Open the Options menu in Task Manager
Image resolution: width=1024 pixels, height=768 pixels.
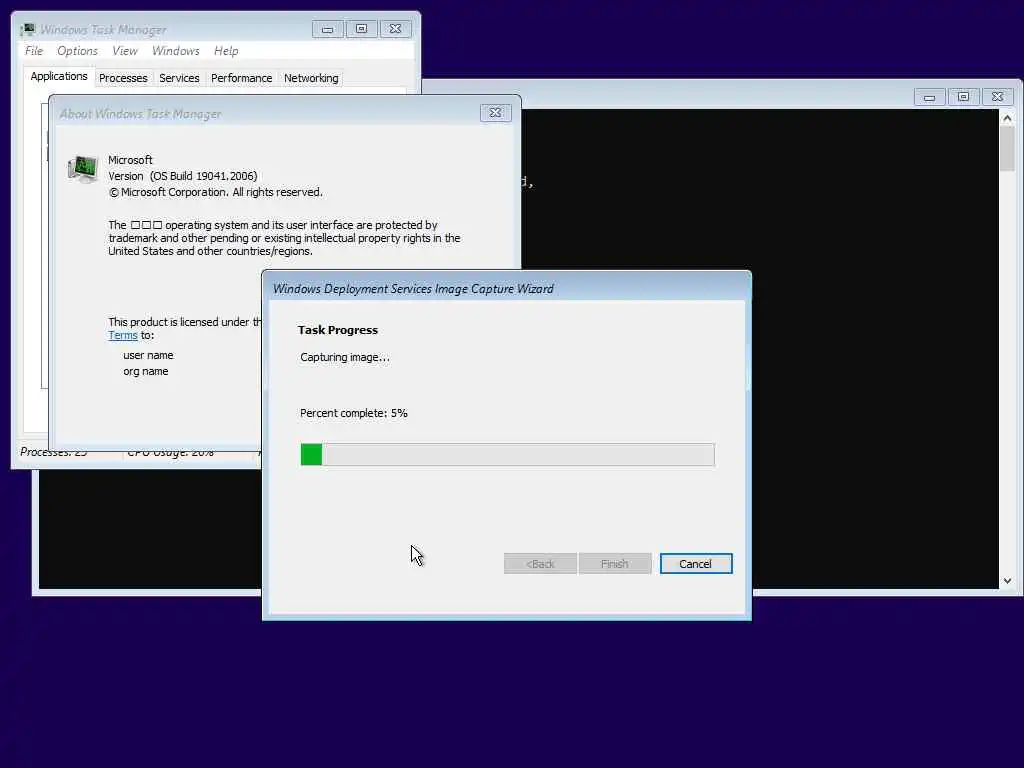coord(77,51)
